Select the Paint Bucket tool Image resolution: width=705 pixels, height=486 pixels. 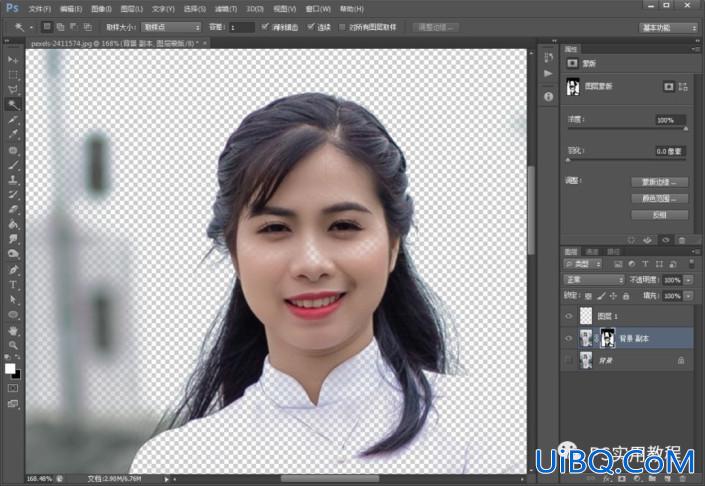click(x=13, y=224)
